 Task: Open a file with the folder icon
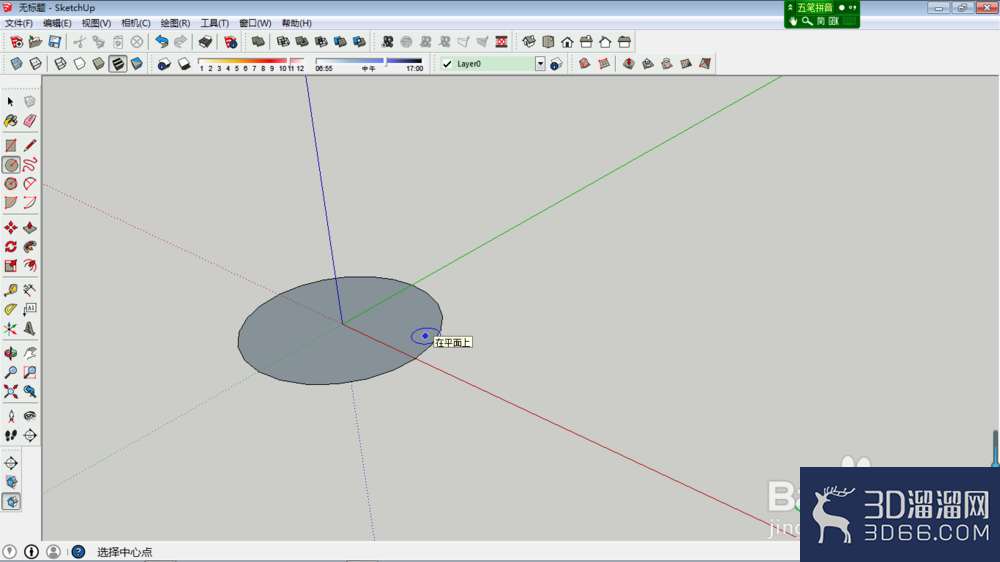36,42
